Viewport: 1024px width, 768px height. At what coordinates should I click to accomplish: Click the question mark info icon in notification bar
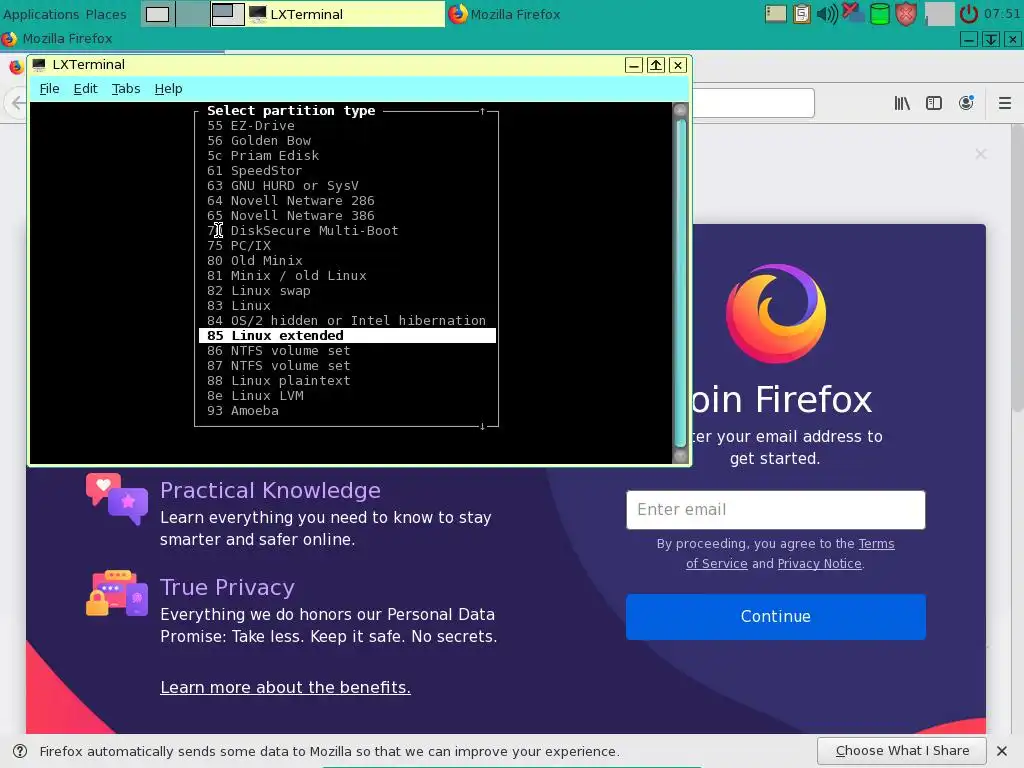click(x=20, y=751)
